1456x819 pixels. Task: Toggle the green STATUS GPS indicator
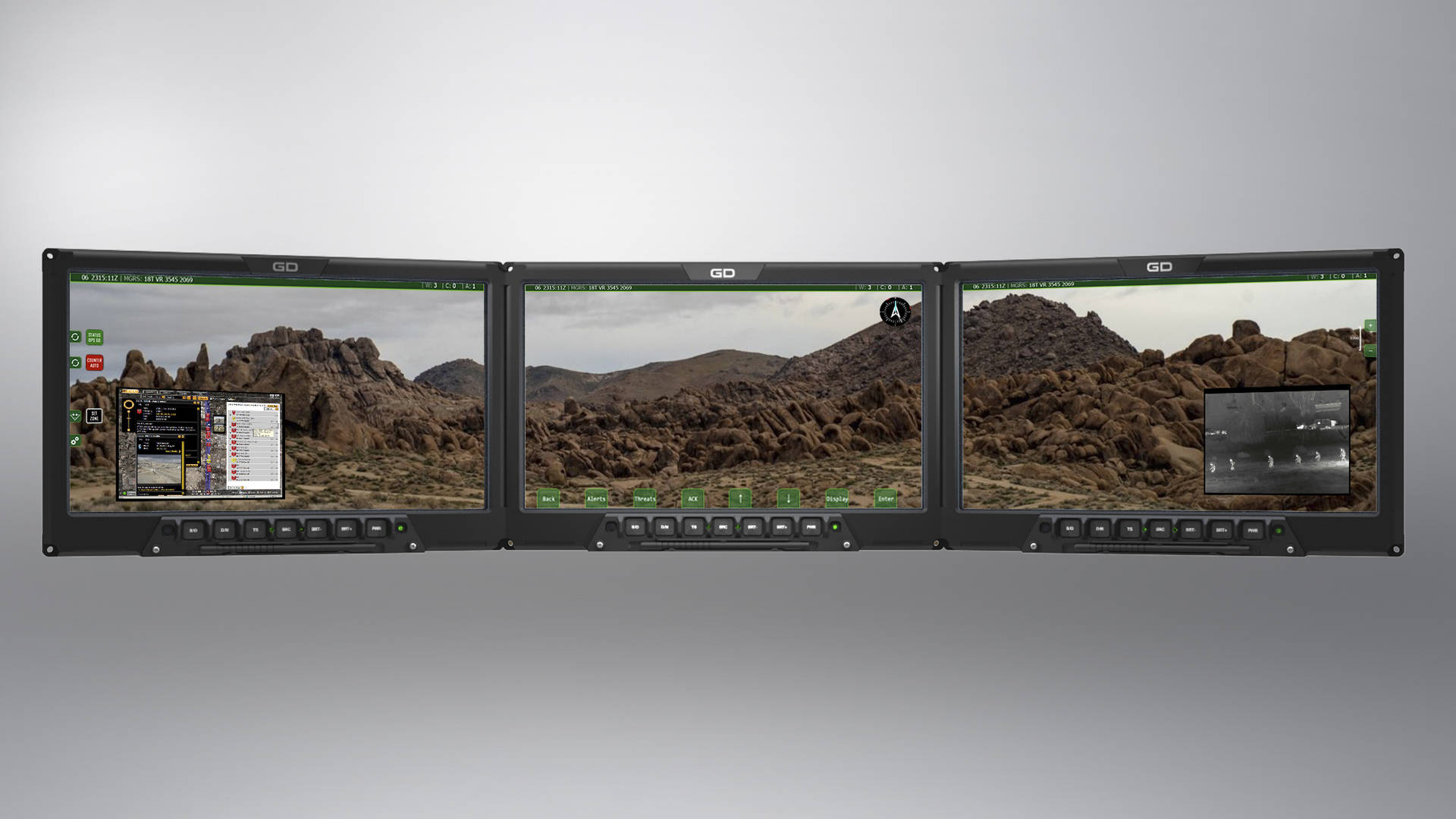[95, 337]
